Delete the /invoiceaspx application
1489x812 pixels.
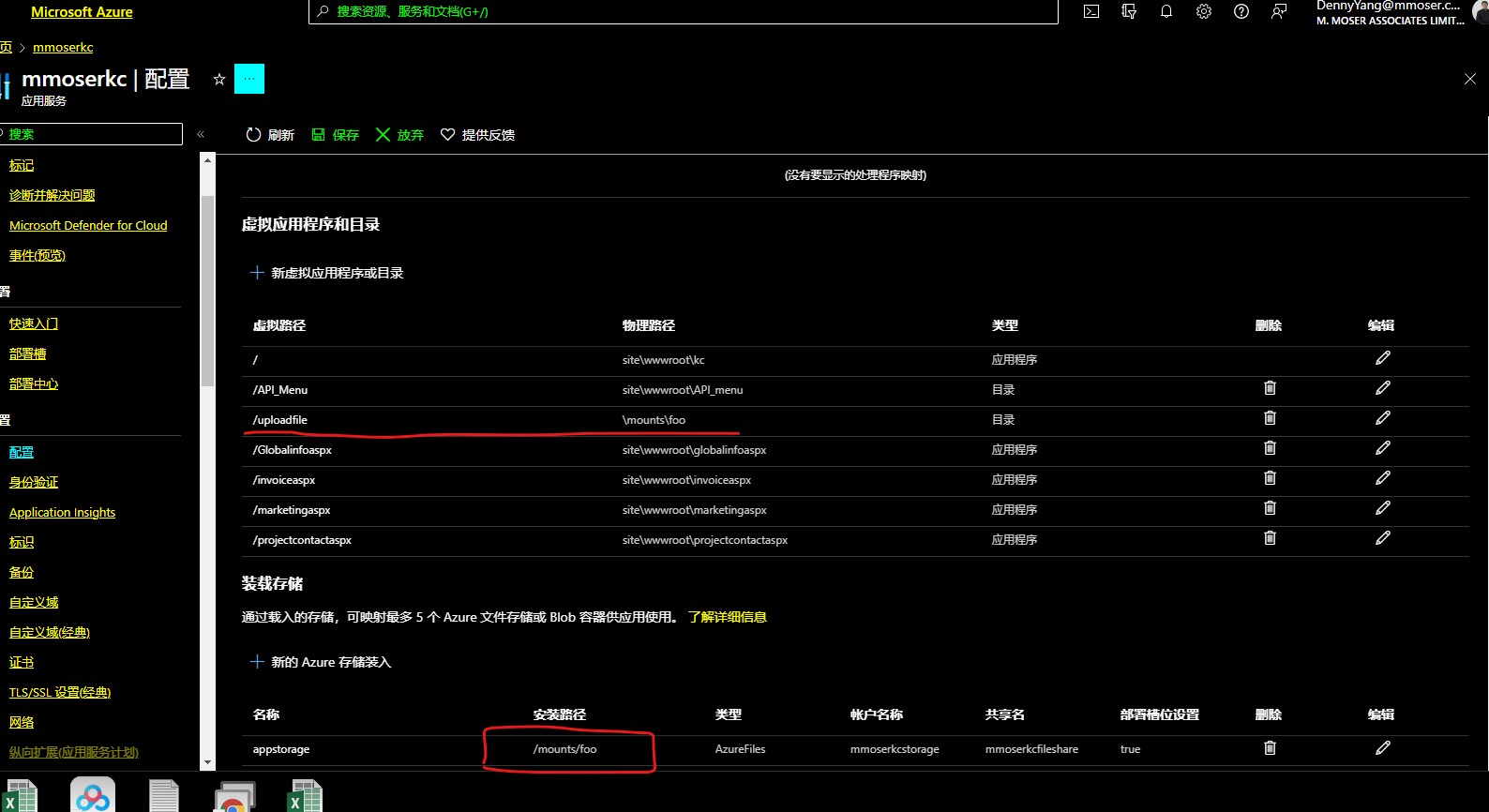click(1270, 478)
